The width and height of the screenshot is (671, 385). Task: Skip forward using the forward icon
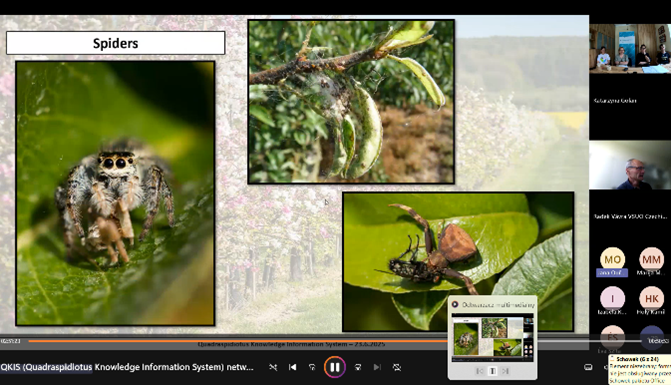pos(358,367)
